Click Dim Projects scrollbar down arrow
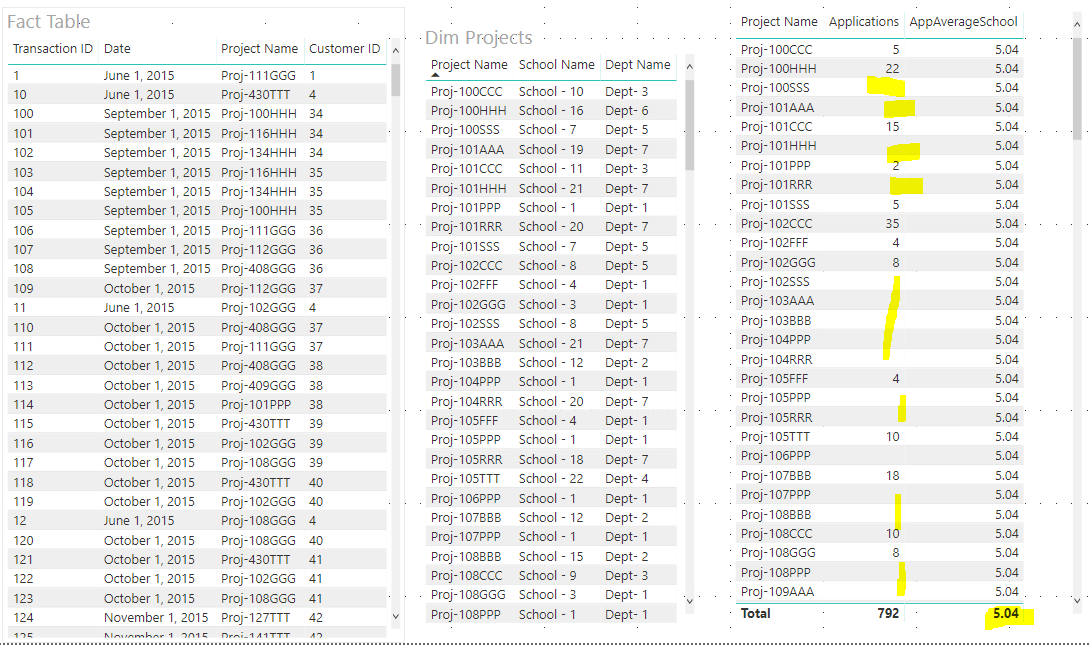This screenshot has width=1090, height=649. pos(690,601)
